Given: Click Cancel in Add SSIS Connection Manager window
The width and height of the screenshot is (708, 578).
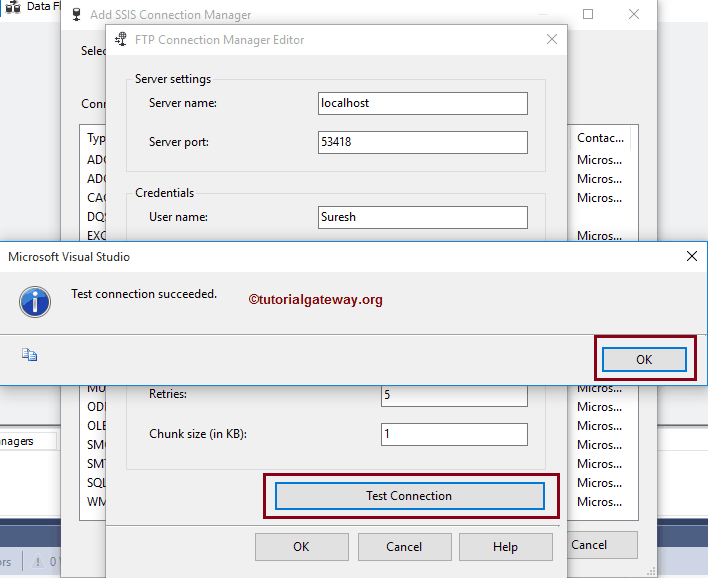Looking at the screenshot, I should [x=602, y=545].
